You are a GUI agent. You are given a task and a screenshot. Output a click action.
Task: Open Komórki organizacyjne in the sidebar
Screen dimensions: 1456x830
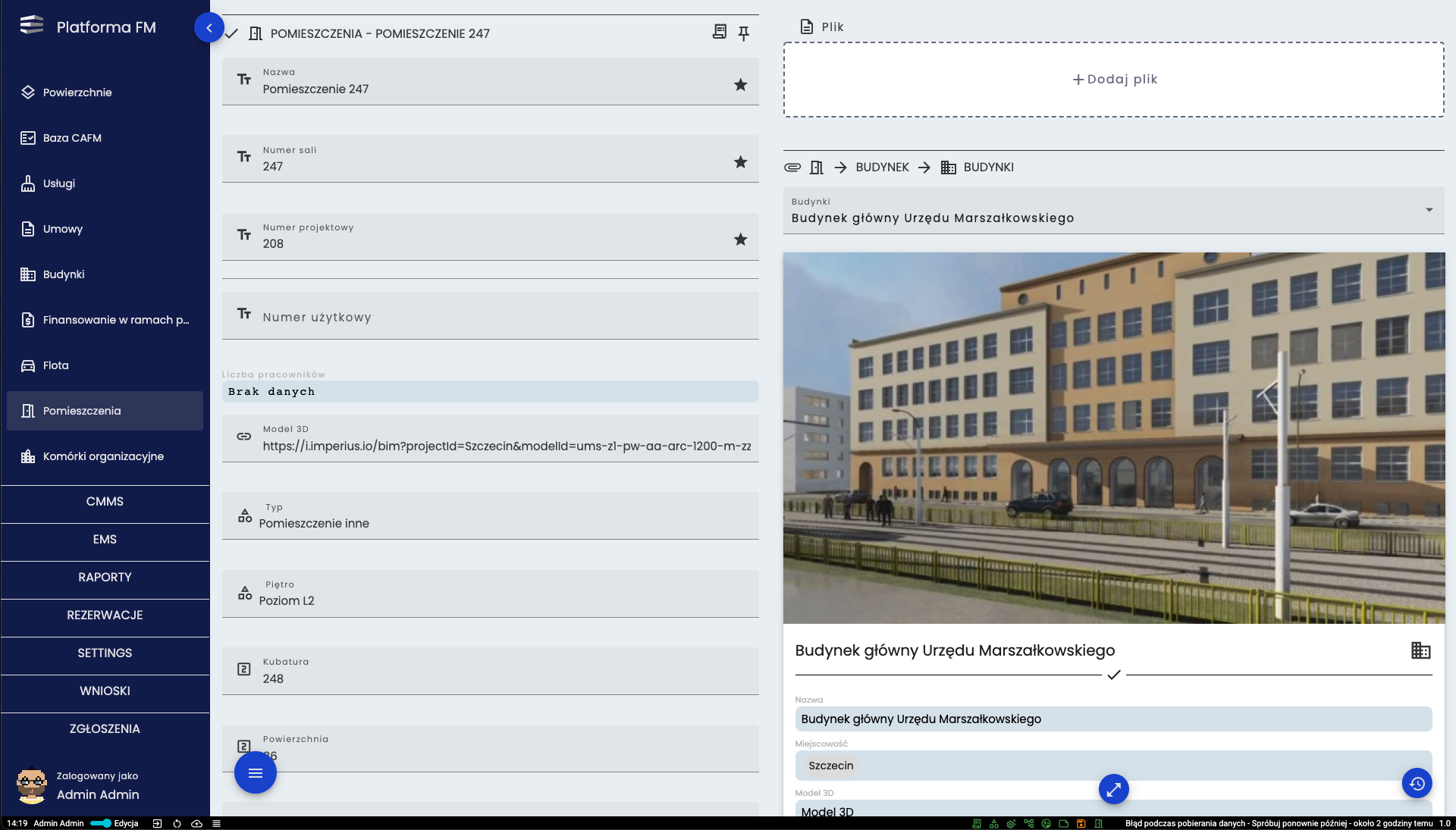click(105, 456)
